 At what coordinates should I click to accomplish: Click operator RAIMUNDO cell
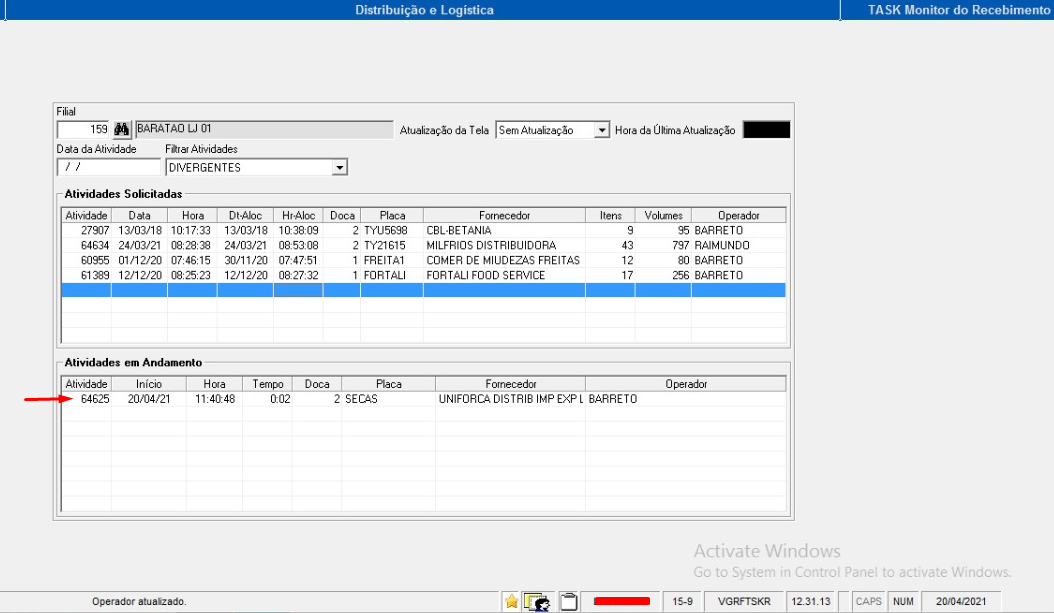click(738, 245)
